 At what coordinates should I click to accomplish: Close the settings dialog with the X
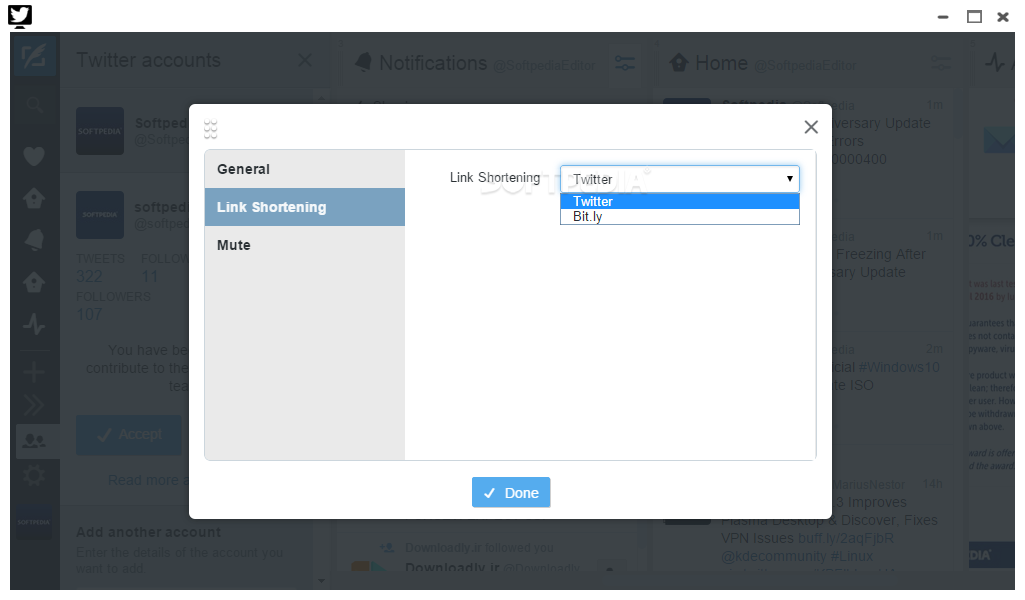click(x=811, y=127)
